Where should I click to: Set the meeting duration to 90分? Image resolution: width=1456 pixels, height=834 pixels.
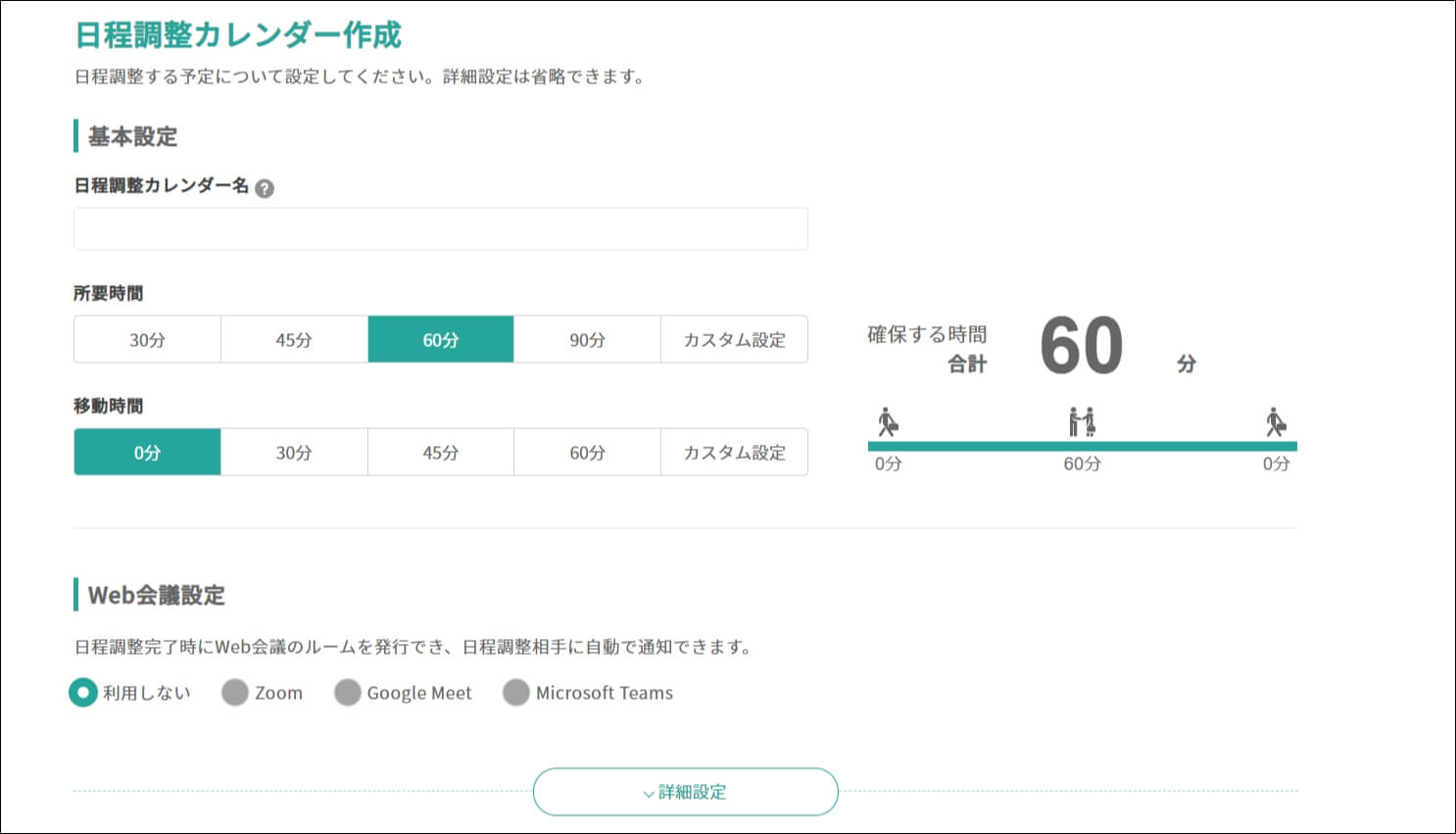click(587, 339)
